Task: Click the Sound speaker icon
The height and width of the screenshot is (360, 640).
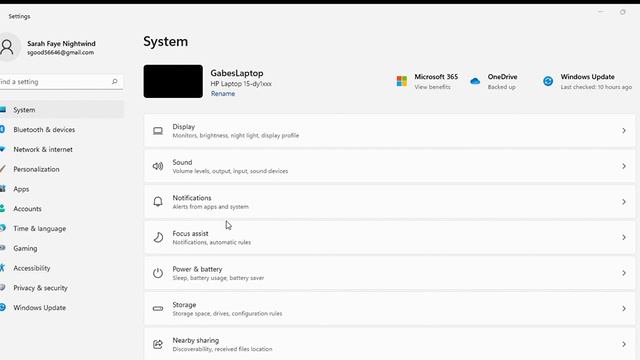Action: point(158,166)
